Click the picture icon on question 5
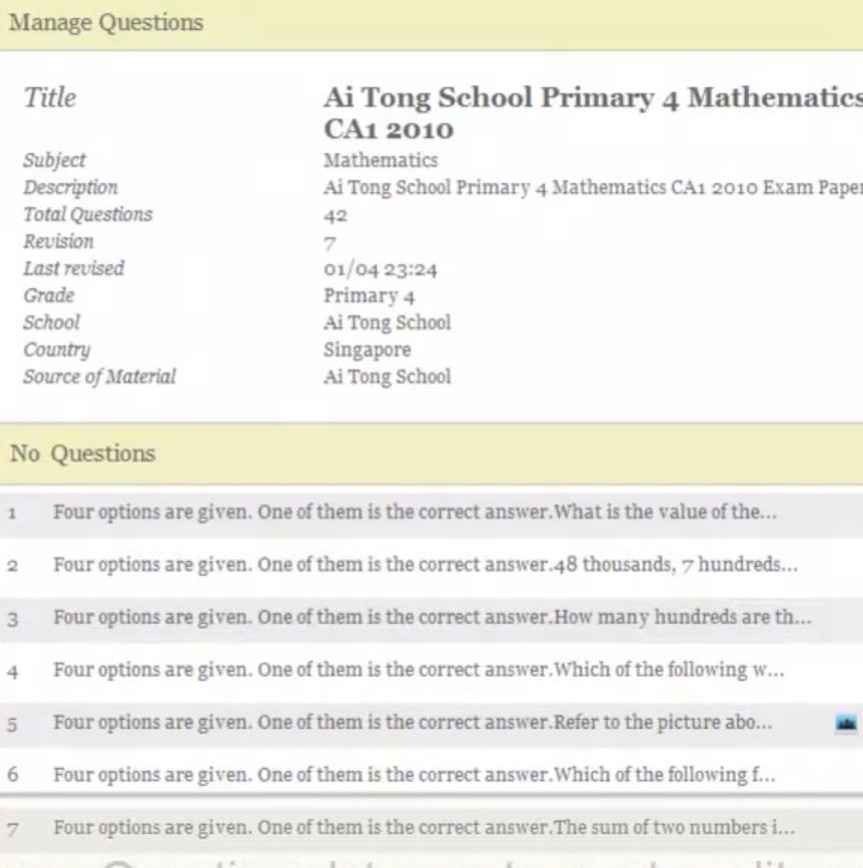The width and height of the screenshot is (863, 868). [x=846, y=723]
